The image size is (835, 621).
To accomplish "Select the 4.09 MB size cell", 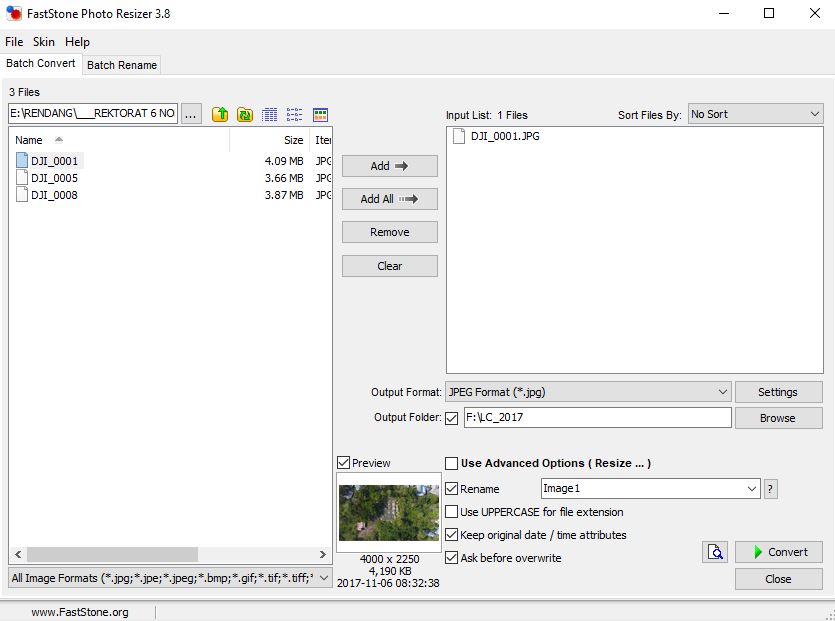I will (x=284, y=161).
